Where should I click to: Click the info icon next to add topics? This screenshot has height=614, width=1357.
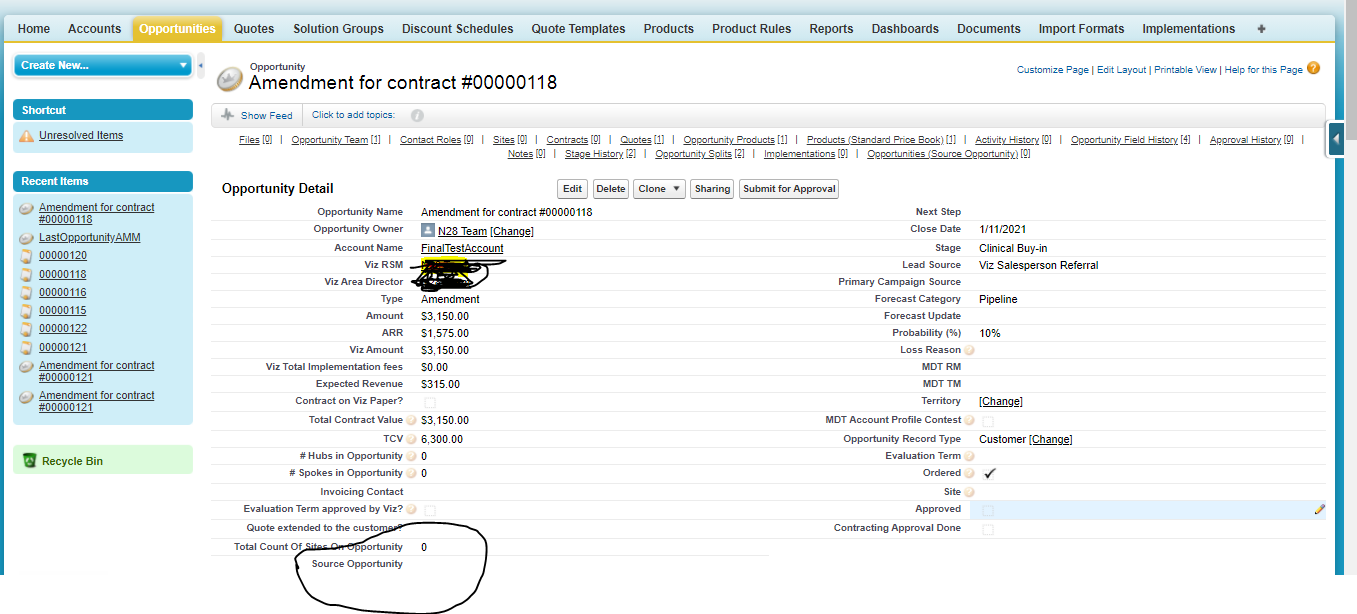coord(417,116)
